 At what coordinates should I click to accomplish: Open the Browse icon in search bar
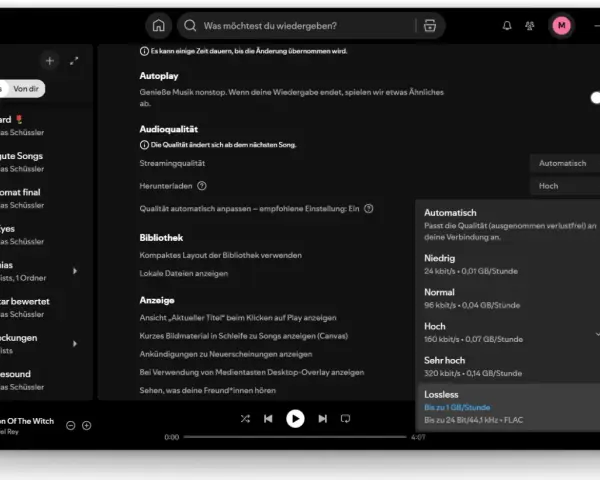[x=430, y=26]
